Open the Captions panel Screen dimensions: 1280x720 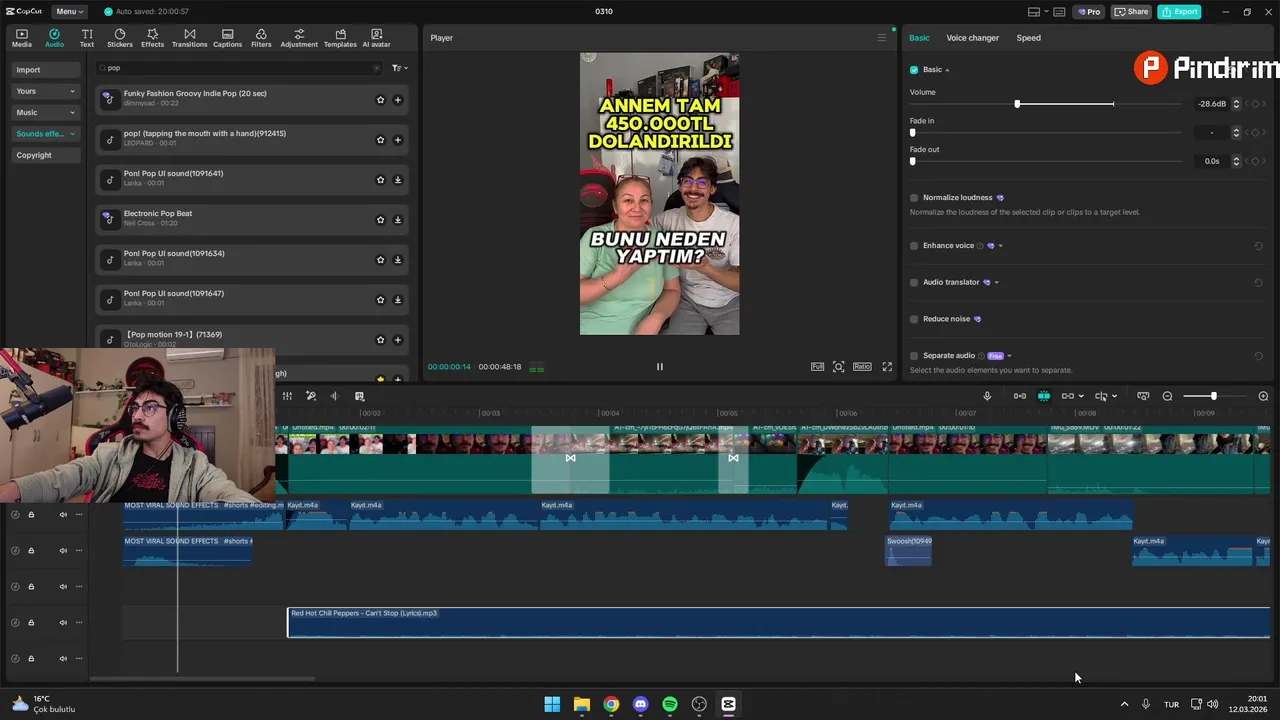click(227, 38)
